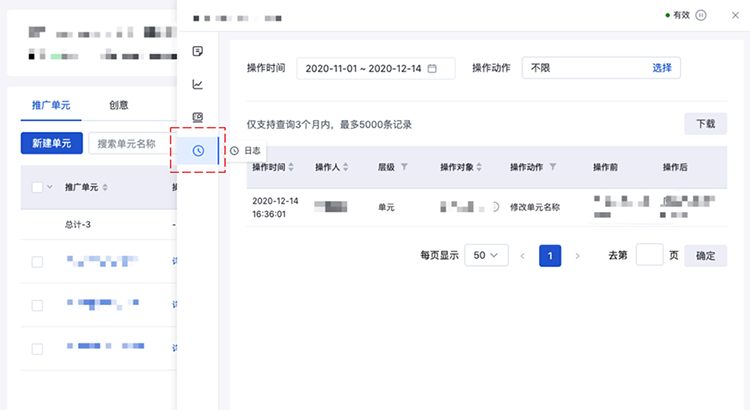
Task: Open the 每页显示 50 page-size dropdown
Action: [x=487, y=255]
